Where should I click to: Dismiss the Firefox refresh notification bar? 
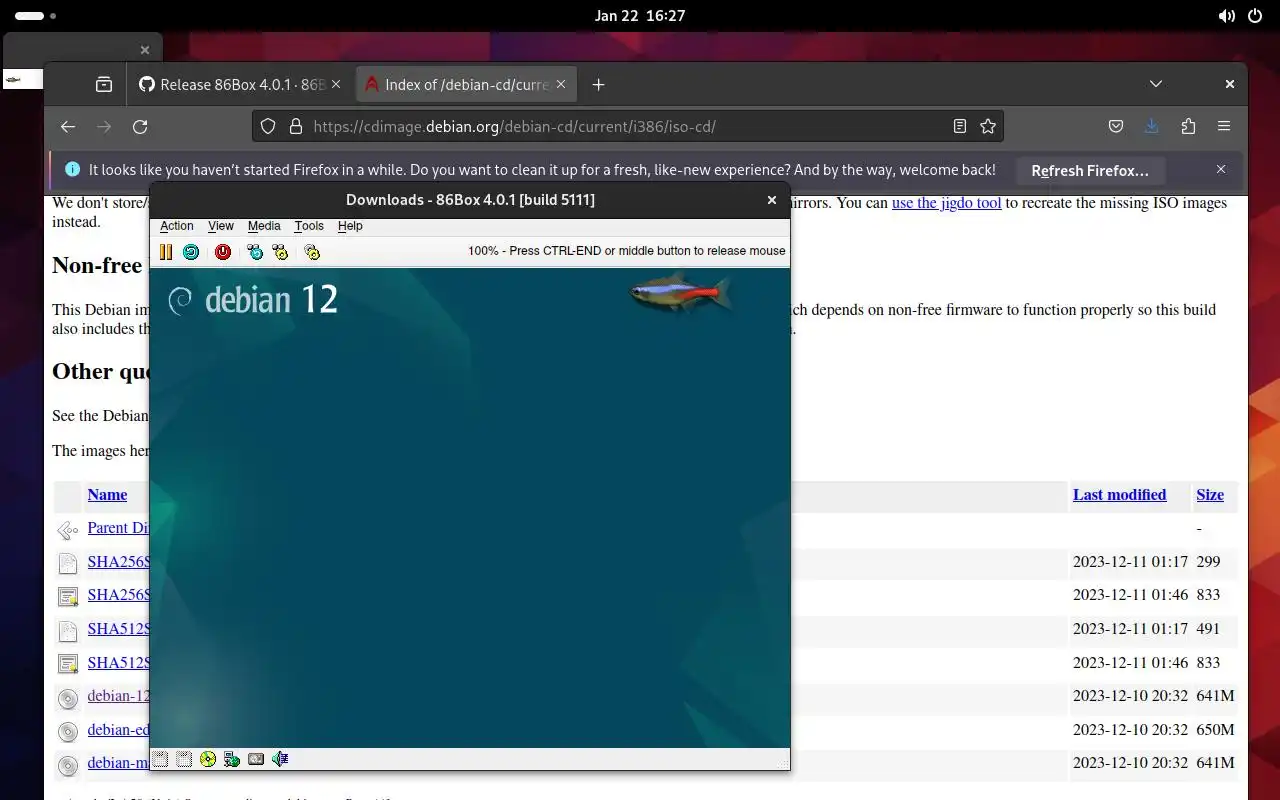[x=1221, y=170]
